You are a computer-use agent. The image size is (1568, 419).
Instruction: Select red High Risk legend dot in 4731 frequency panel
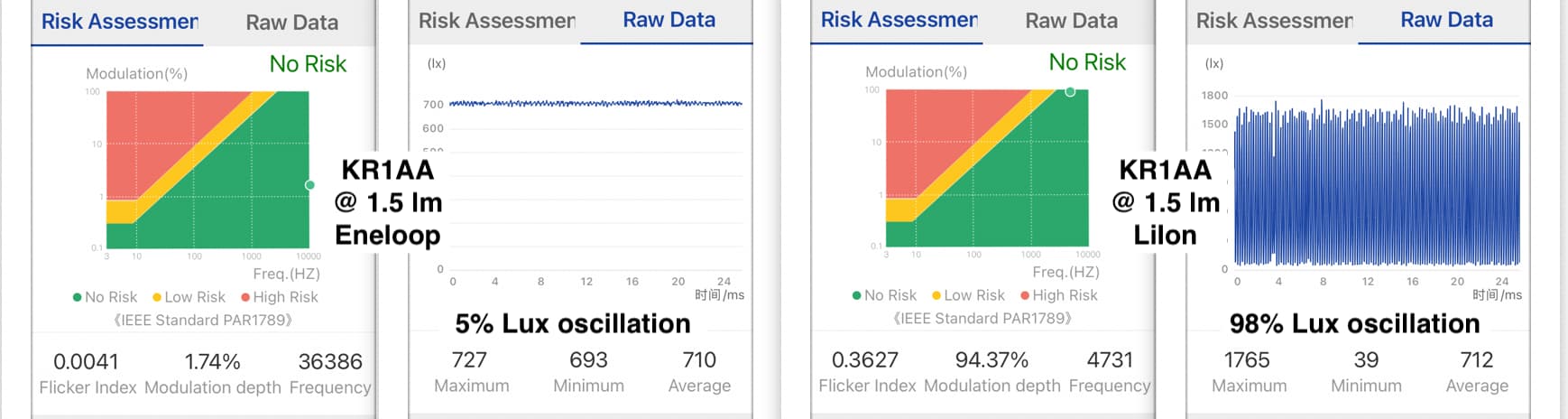click(x=1025, y=295)
